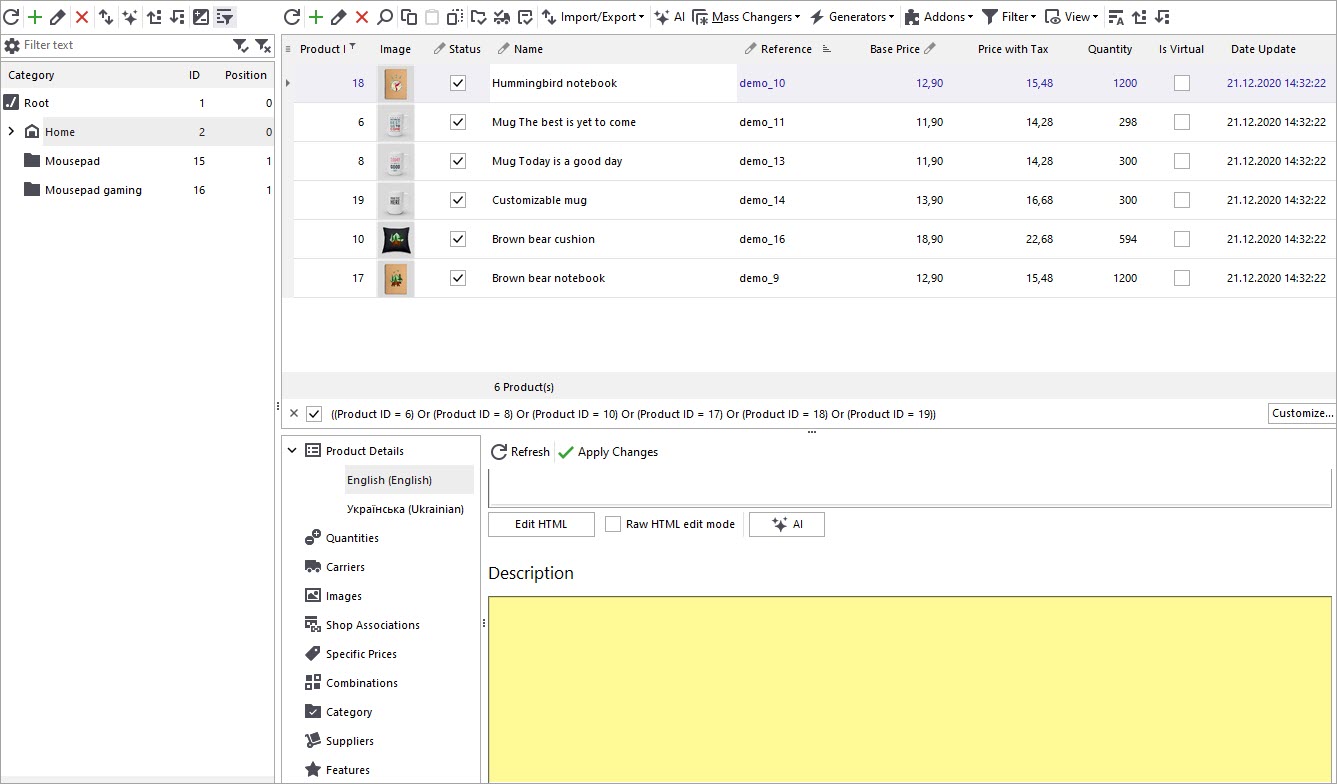Click the product toolbar AI sparkle button
Screen dimensions: 1337x784
669,17
